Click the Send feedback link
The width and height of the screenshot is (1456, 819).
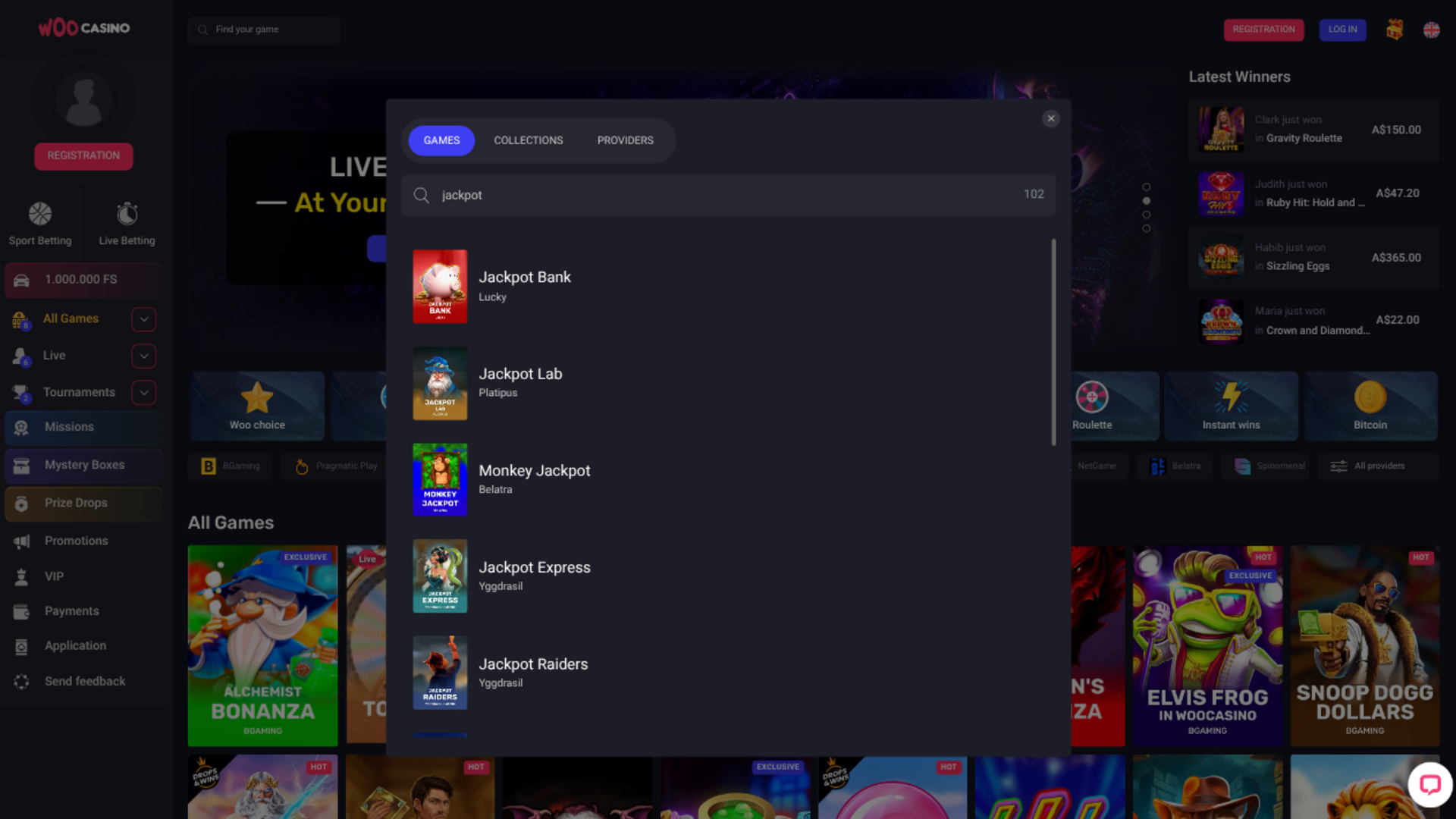pyautogui.click(x=85, y=681)
